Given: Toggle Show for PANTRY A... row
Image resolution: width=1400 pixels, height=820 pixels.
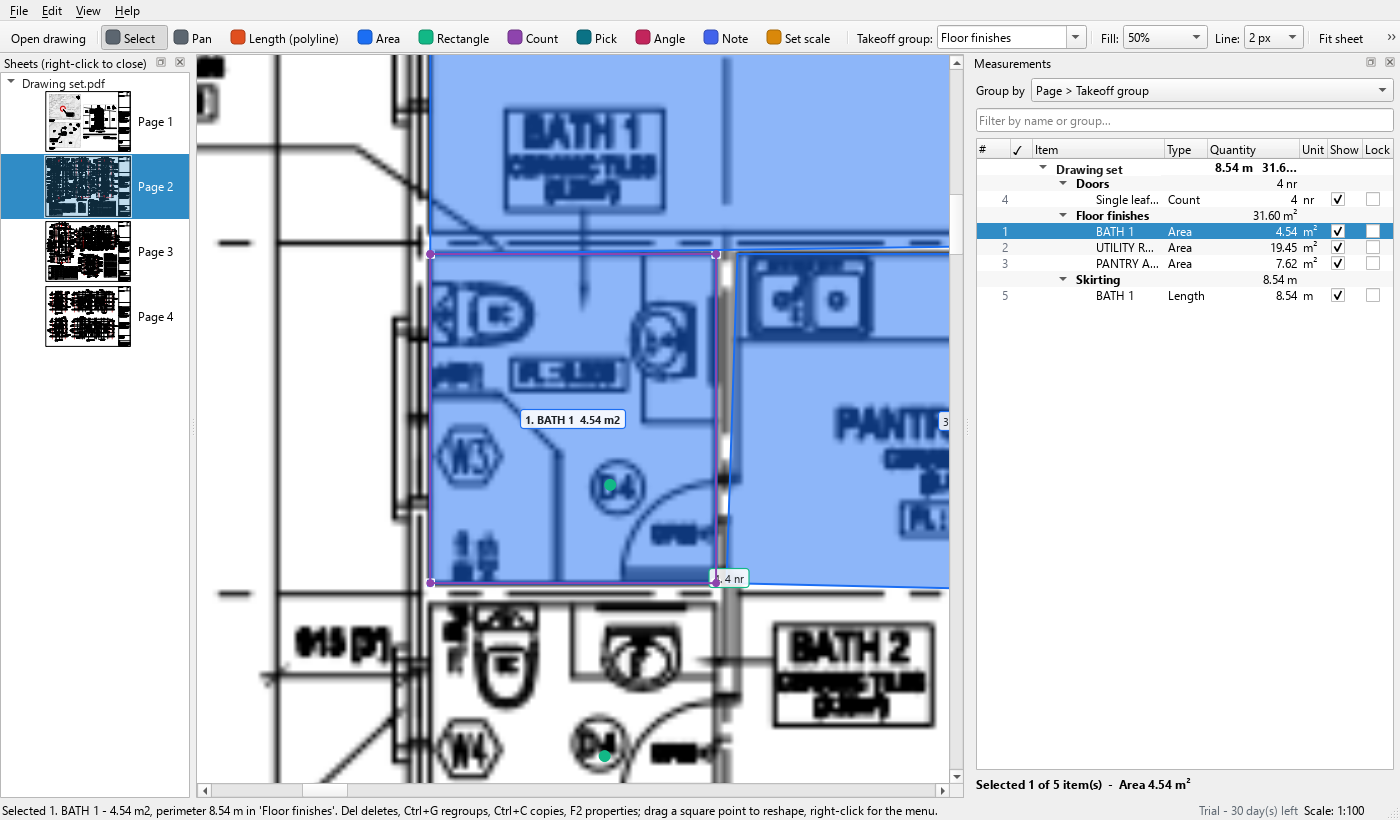Looking at the screenshot, I should tap(1338, 263).
